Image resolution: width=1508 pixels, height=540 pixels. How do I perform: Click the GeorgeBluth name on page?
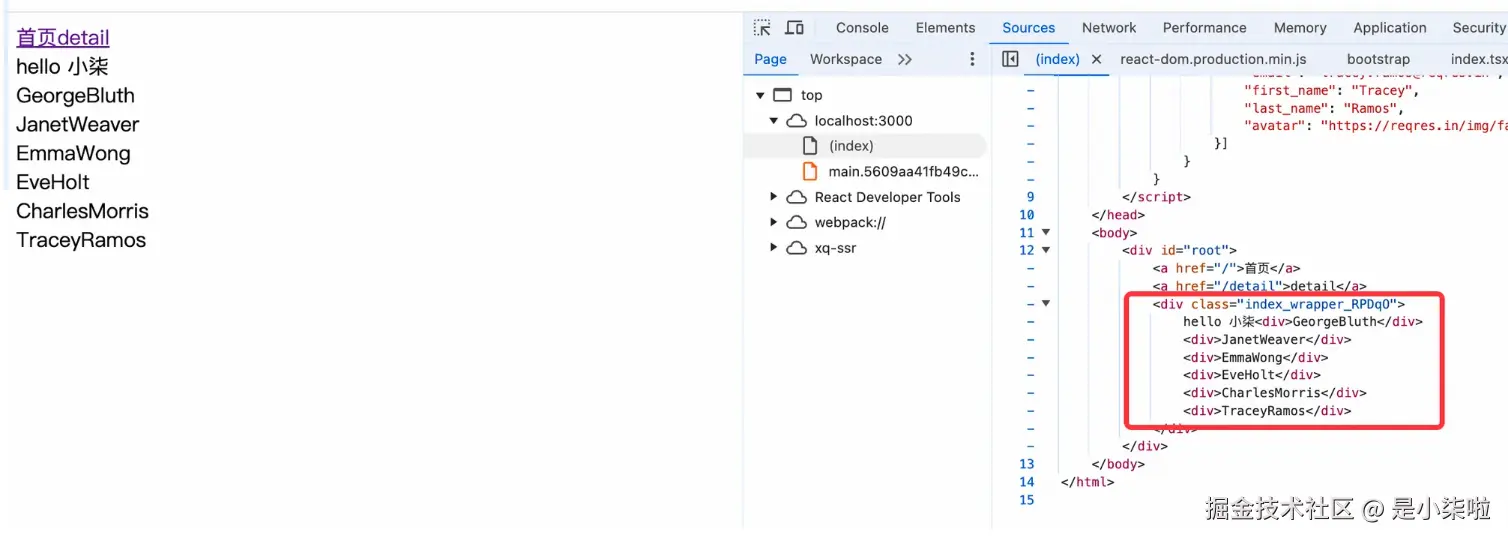75,96
